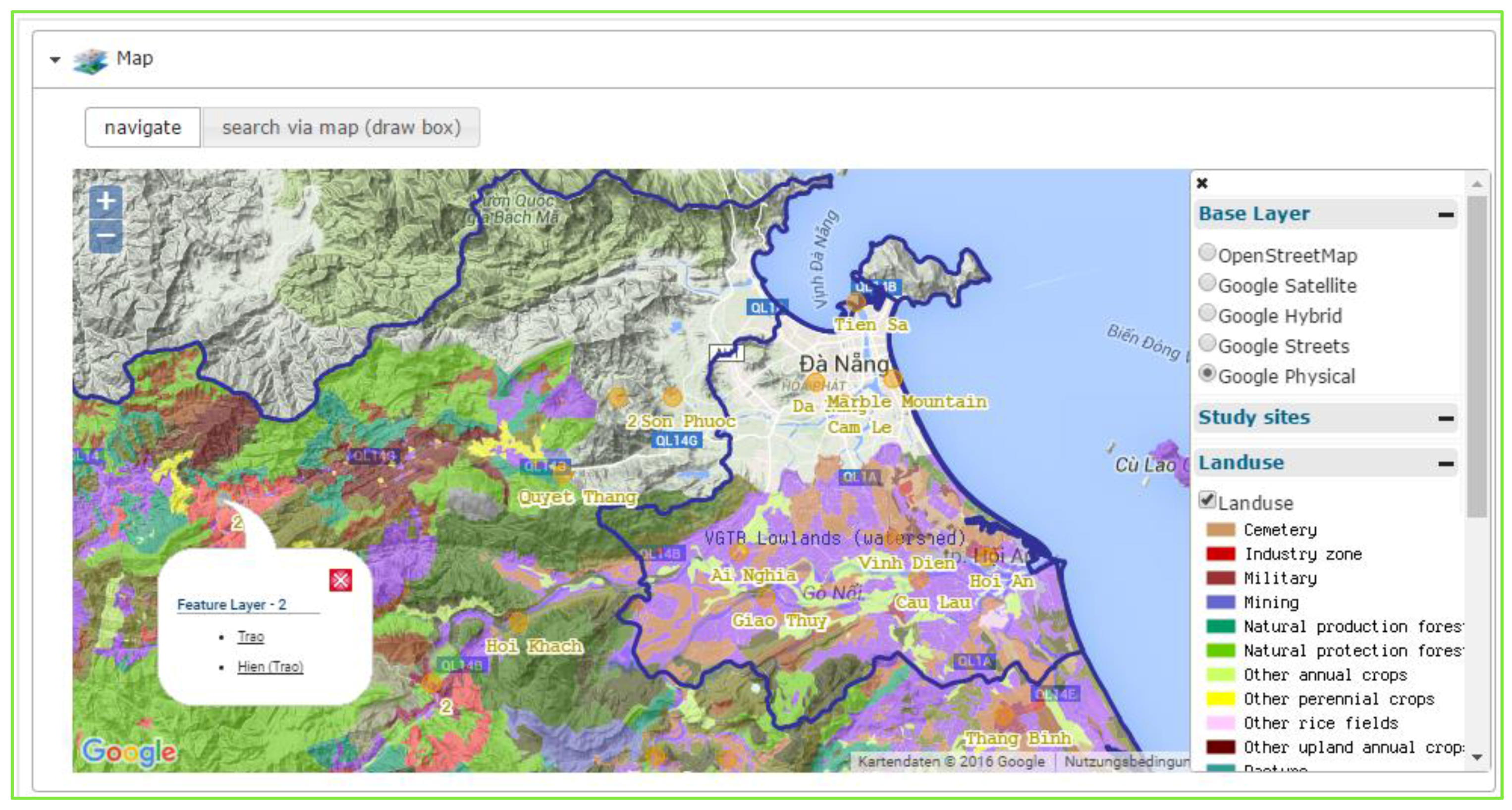The image size is (1512, 810).
Task: Click the Map layers stack icon
Action: [90, 60]
